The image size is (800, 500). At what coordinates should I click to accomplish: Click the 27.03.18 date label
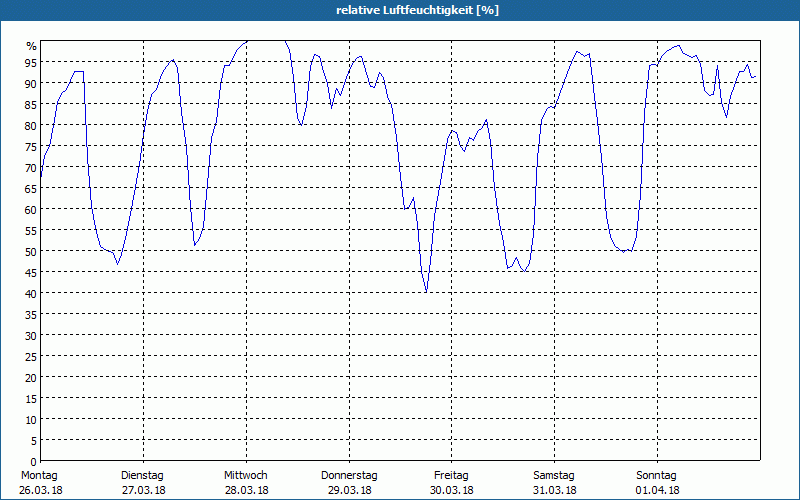coord(144,490)
